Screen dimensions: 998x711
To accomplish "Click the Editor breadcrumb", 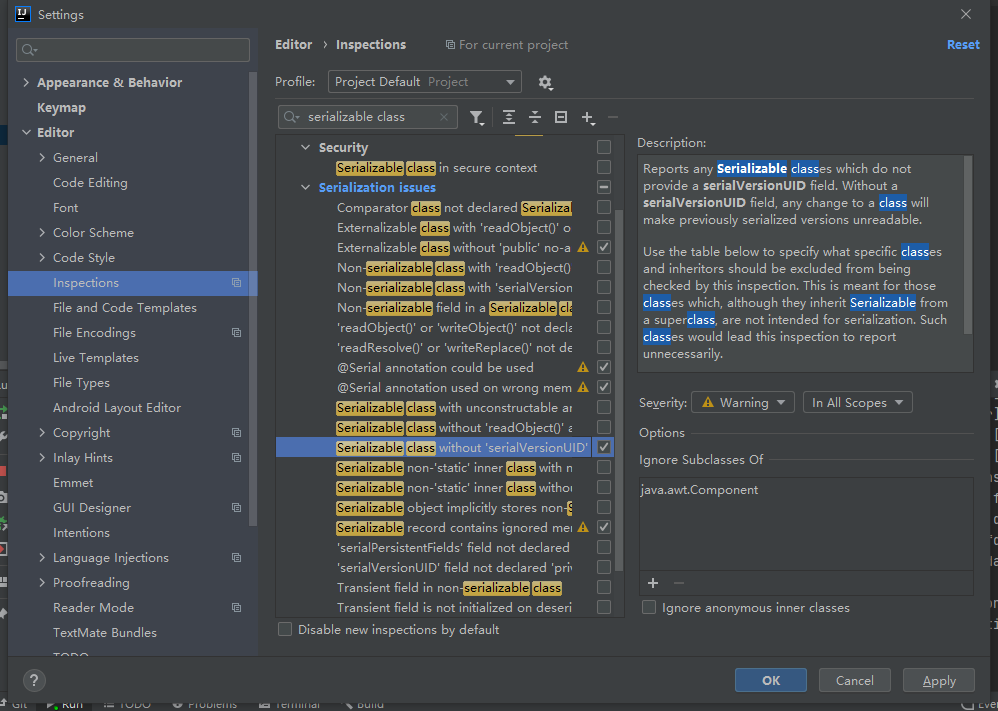I will [x=293, y=45].
